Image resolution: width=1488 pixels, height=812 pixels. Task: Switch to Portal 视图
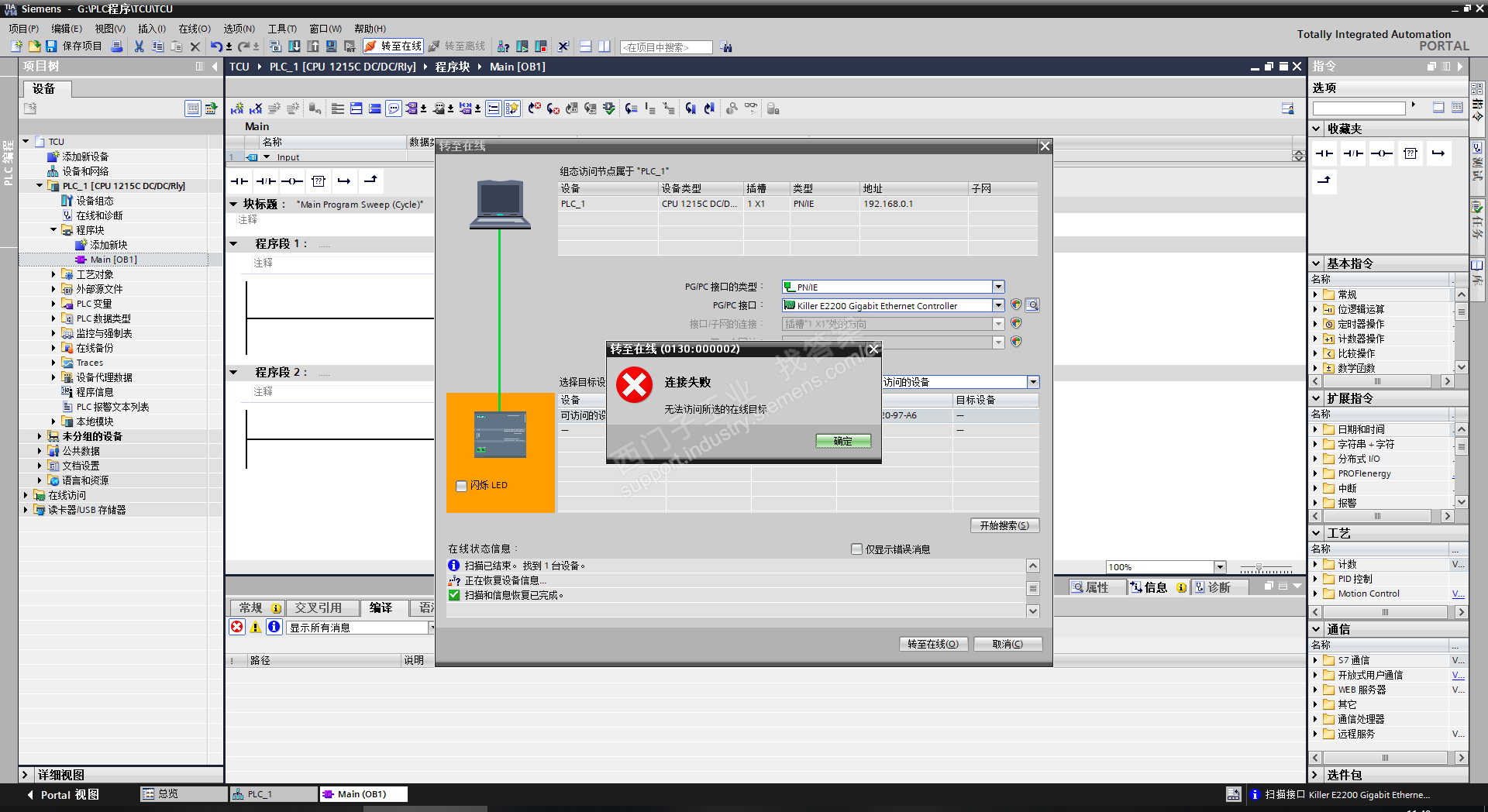click(64, 795)
